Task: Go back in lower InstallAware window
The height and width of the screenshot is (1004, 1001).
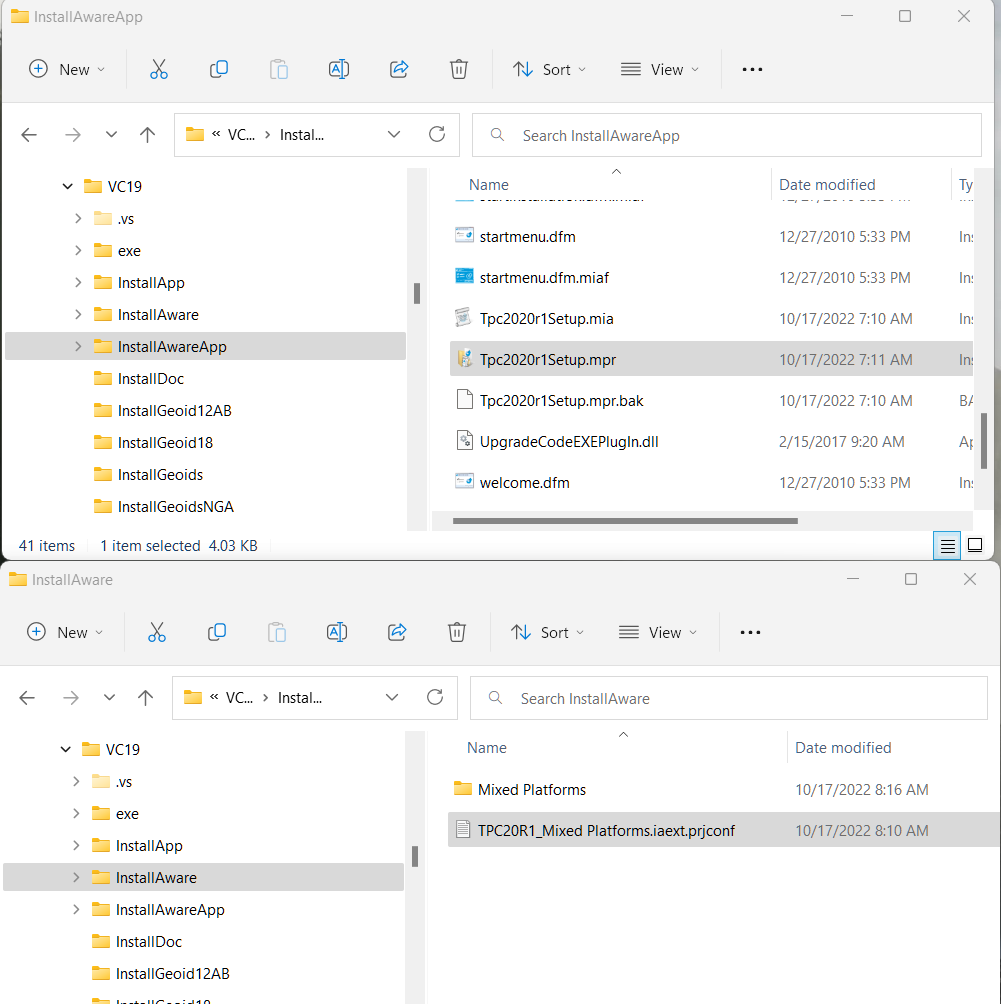Action: point(27,697)
